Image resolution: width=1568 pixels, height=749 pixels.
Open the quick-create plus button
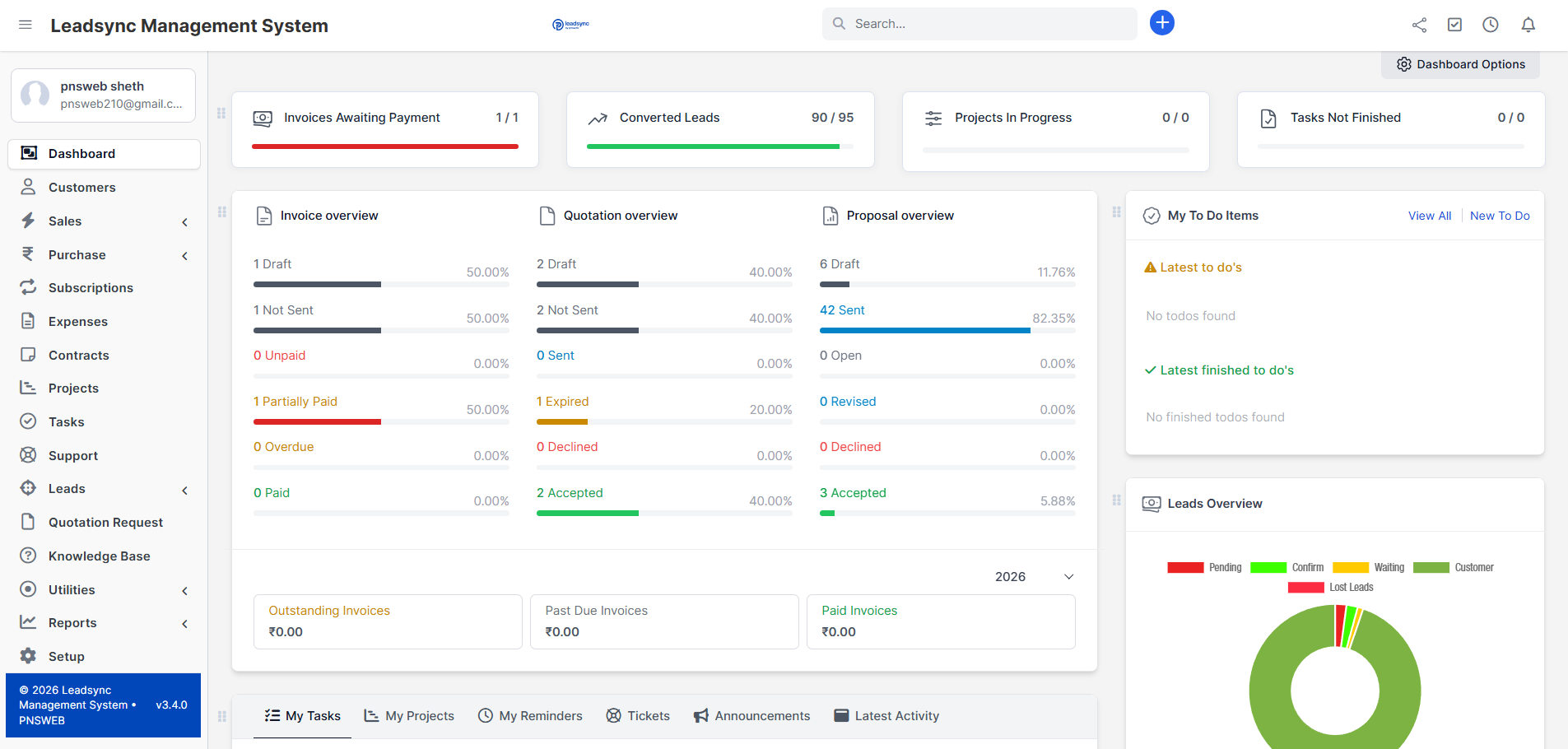[x=1162, y=22]
